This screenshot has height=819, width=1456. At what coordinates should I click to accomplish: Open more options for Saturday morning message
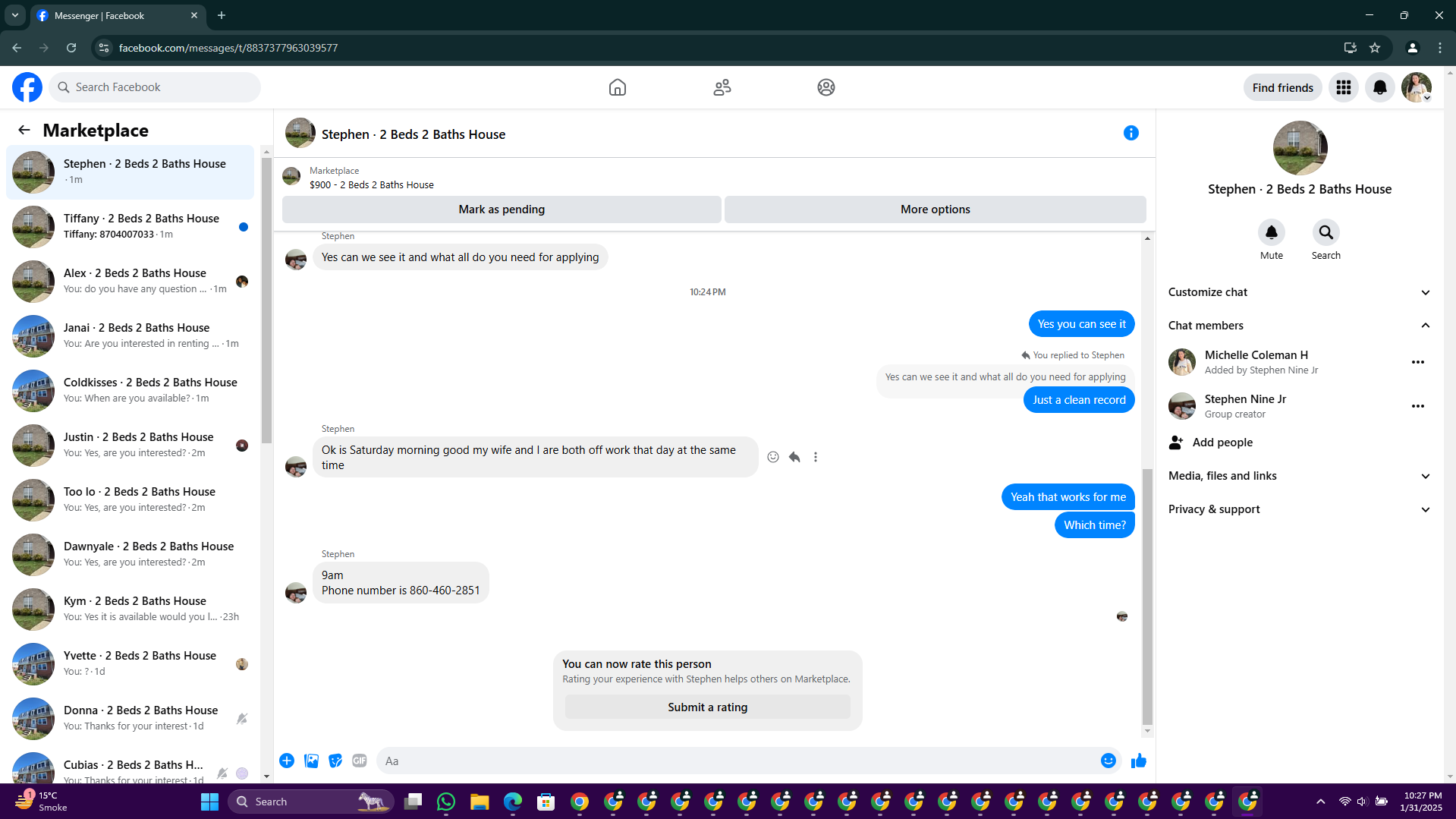816,457
